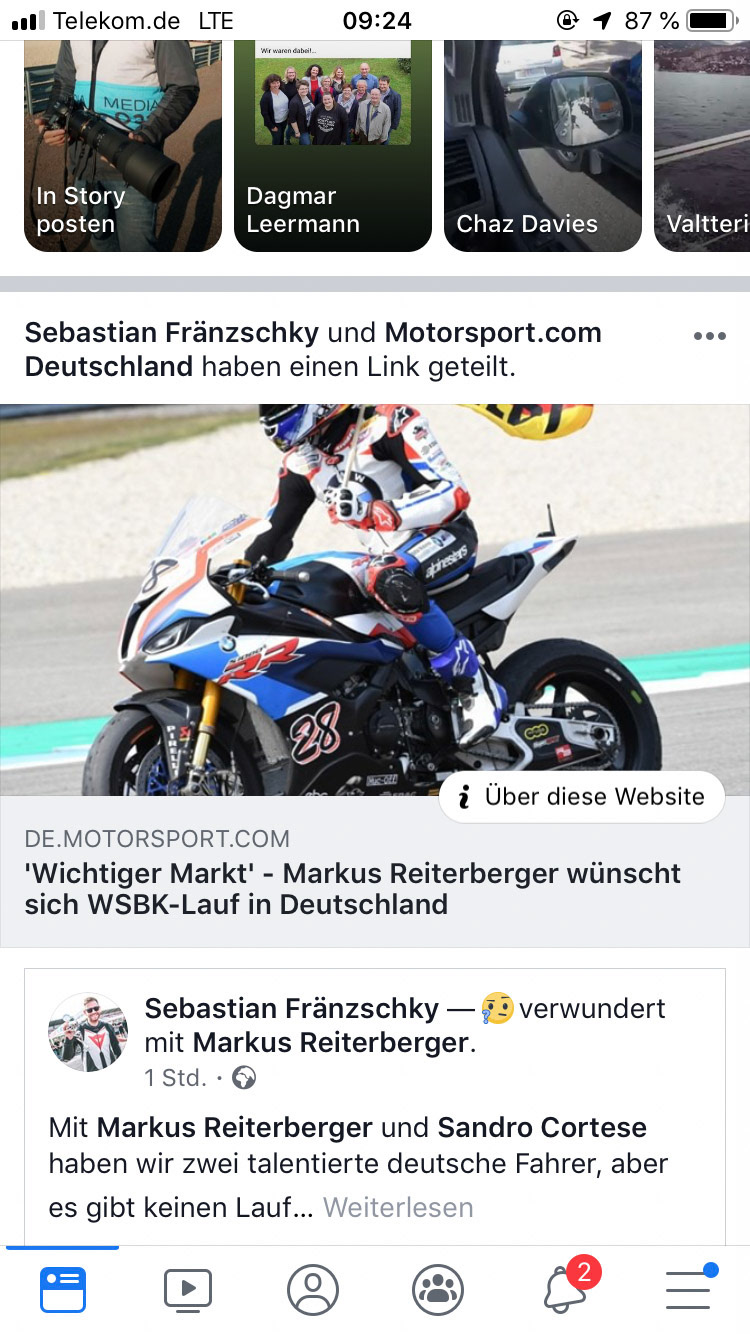This screenshot has height=1334, width=750.
Task: Open Motorsport.com Deutschland page link
Action: (x=313, y=349)
